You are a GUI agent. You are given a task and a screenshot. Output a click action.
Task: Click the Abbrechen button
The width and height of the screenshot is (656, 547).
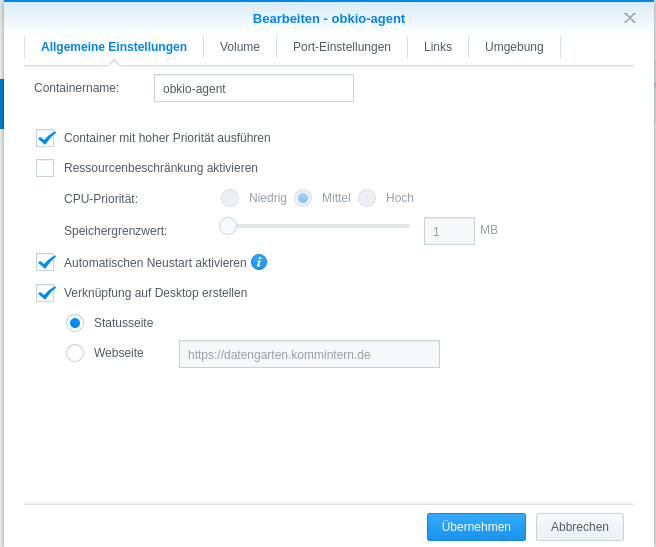[x=579, y=527]
